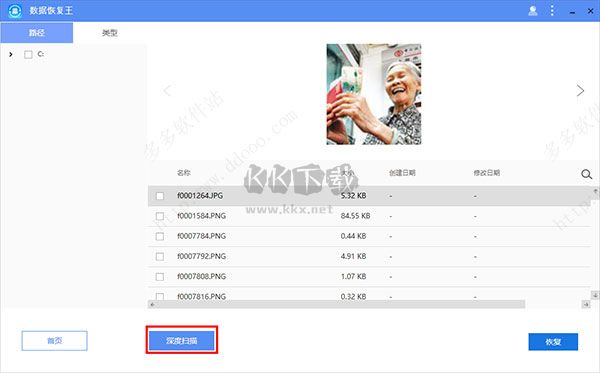This screenshot has width=600, height=373.
Task: Expand the C: drive tree node
Action: [11, 54]
